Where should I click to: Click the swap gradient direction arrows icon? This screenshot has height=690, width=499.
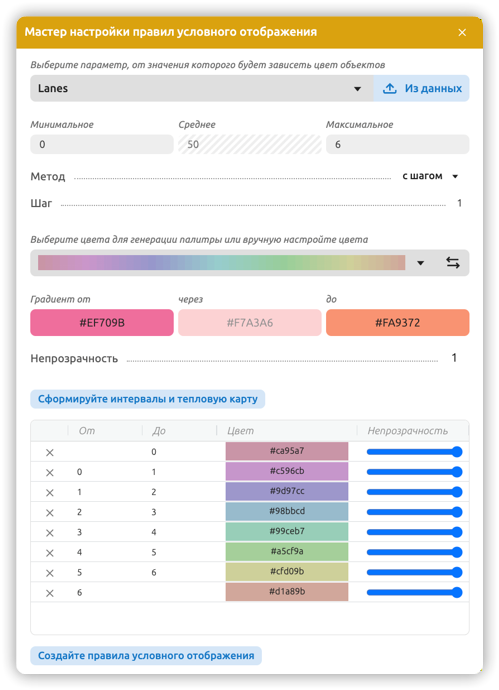453,263
